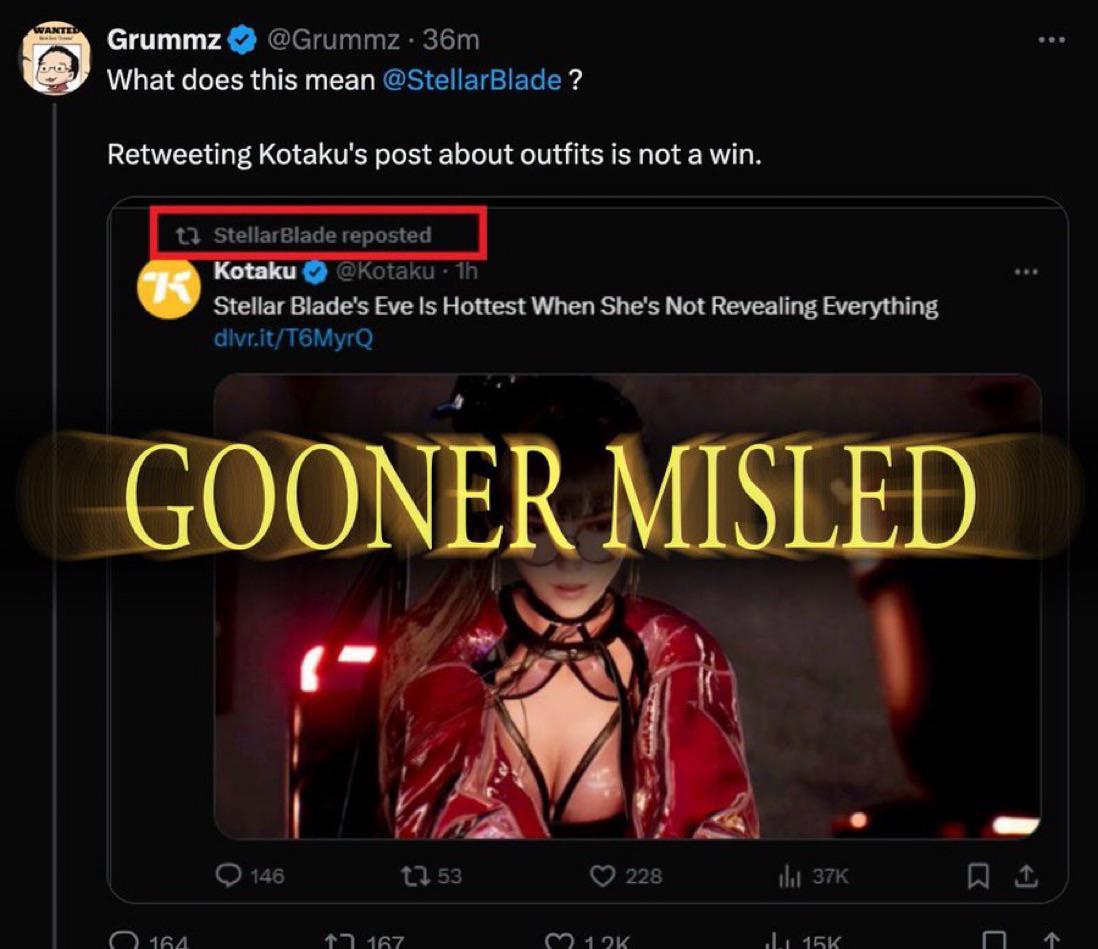Open the dlvr.it/T6MyrQ article link
This screenshot has width=1098, height=949.
(293, 338)
